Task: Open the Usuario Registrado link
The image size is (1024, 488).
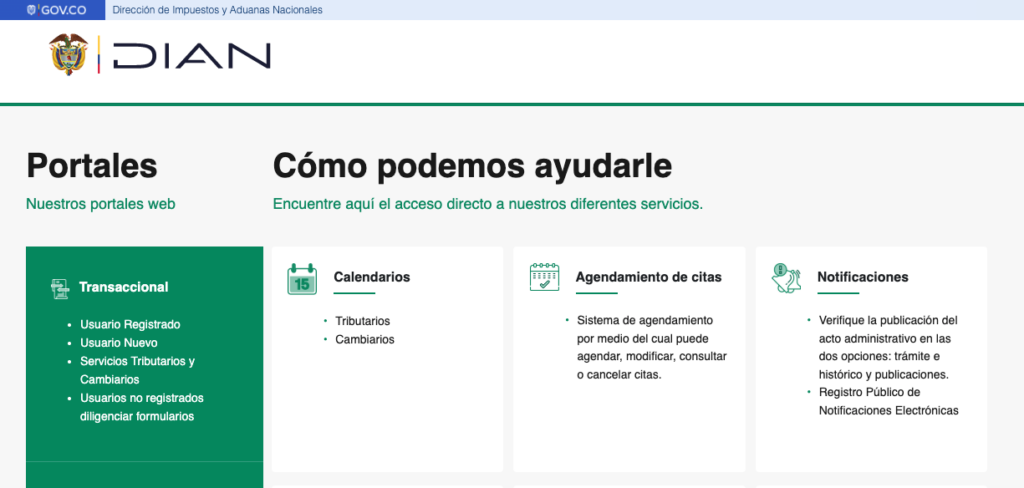Action: 130,324
